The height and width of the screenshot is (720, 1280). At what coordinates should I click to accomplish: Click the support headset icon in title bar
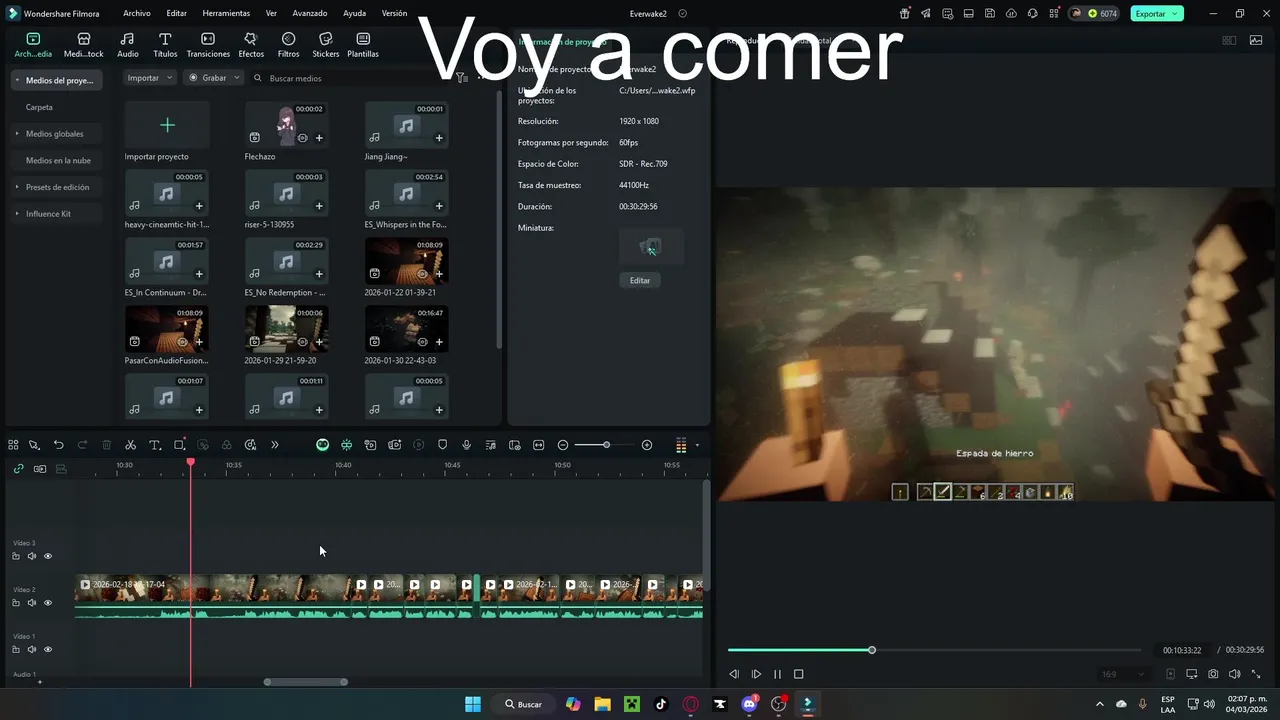pos(1032,14)
